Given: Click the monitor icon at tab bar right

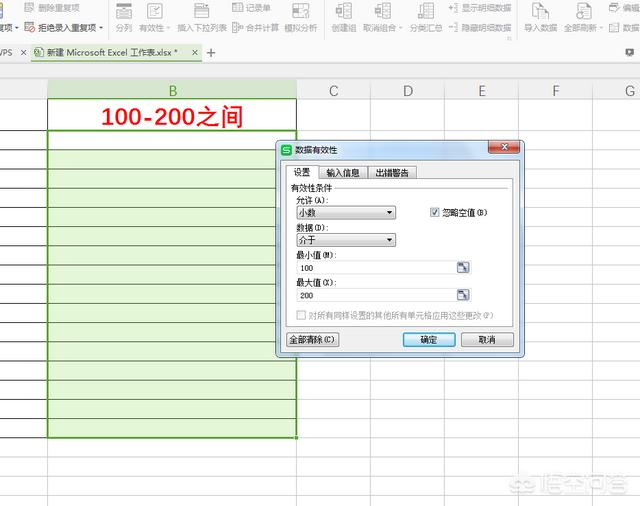Looking at the screenshot, I should click(630, 52).
